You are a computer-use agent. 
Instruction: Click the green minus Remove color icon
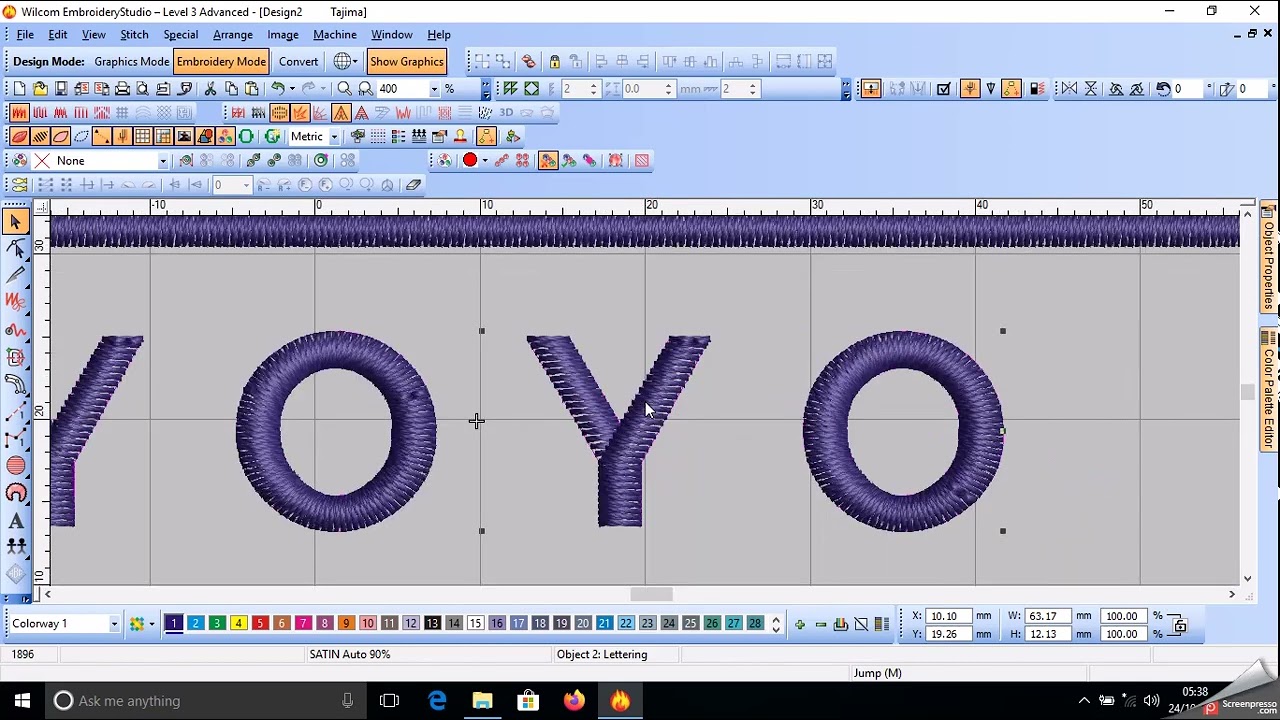tap(820, 625)
